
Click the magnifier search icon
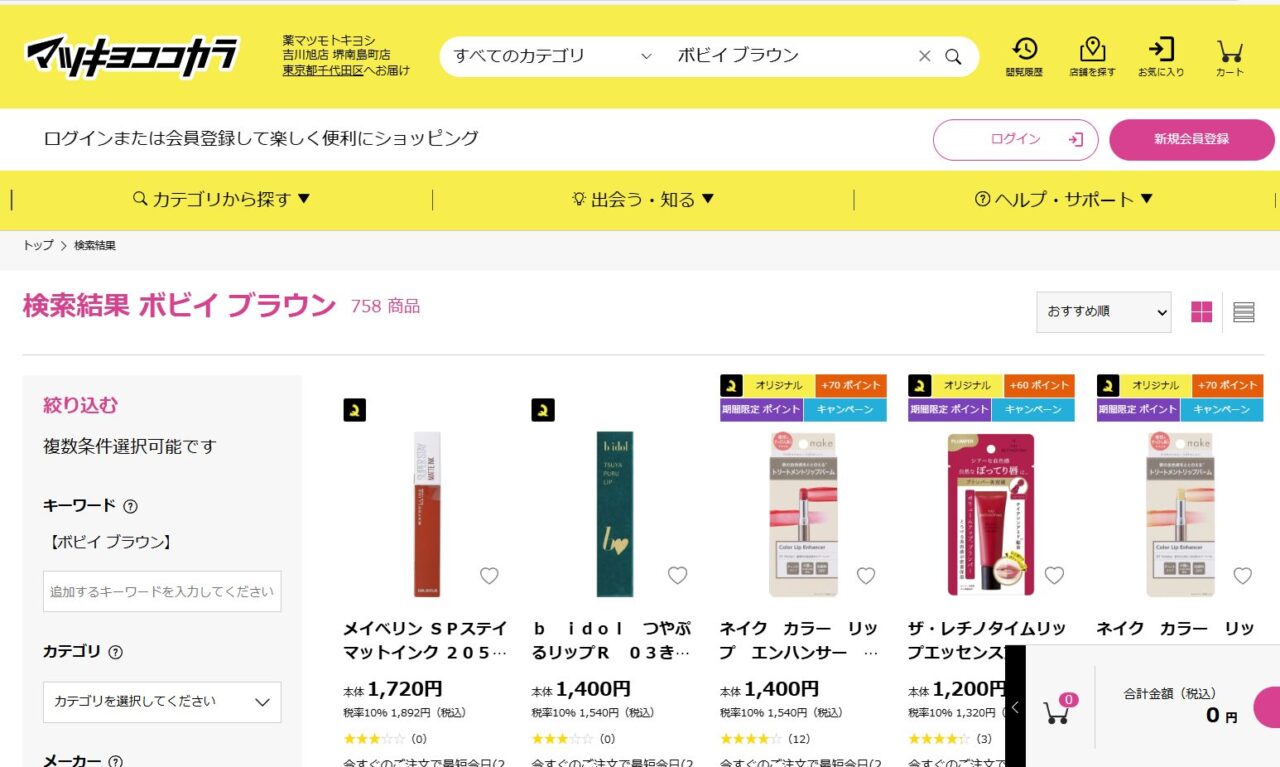(953, 56)
